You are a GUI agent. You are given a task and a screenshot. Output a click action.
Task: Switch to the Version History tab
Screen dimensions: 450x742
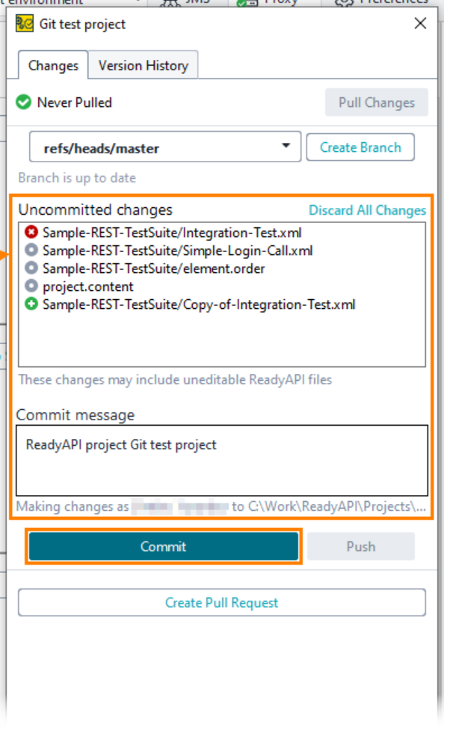[x=143, y=65]
